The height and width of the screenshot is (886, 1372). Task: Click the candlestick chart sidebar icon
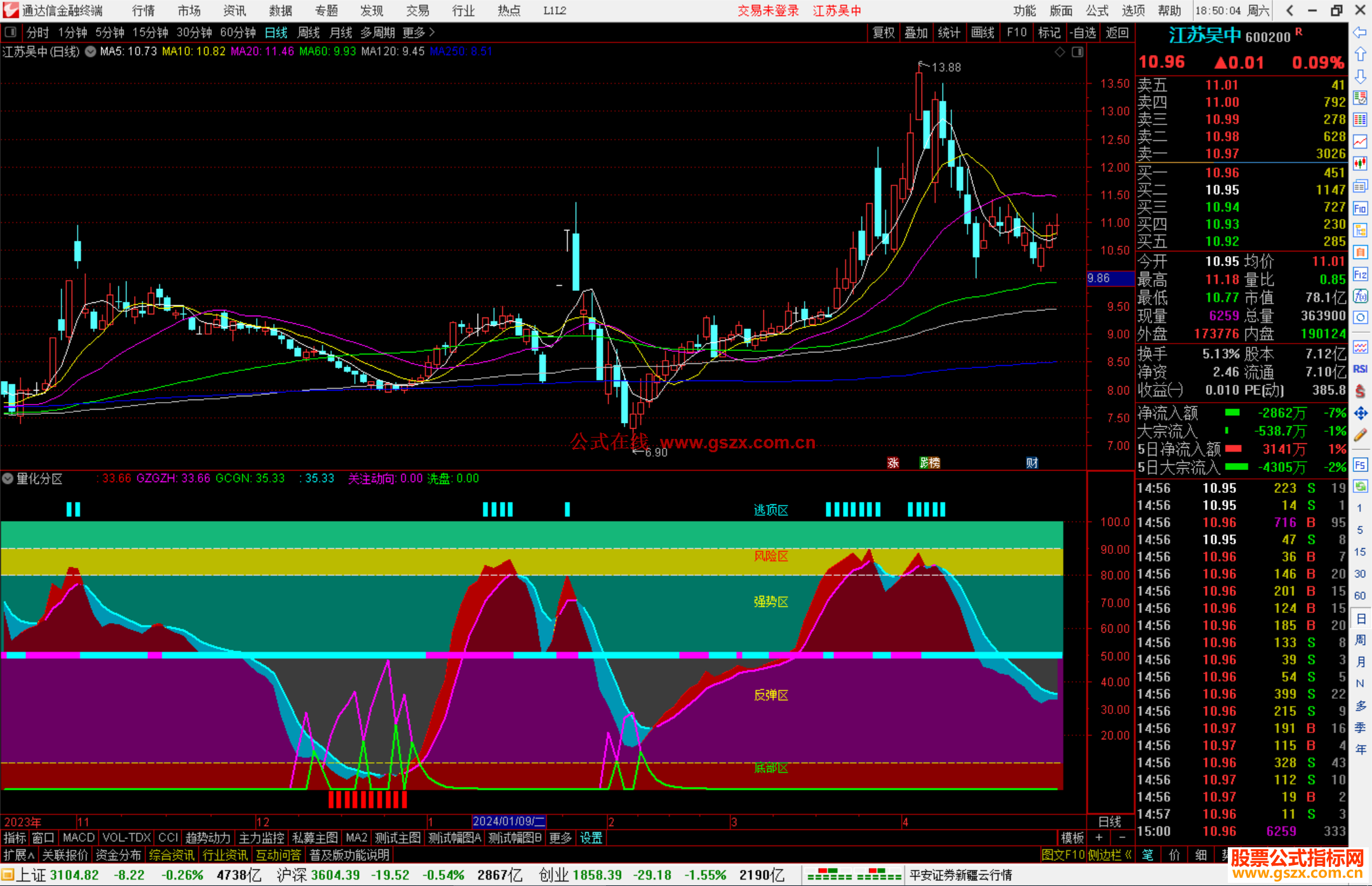pyautogui.click(x=1360, y=164)
